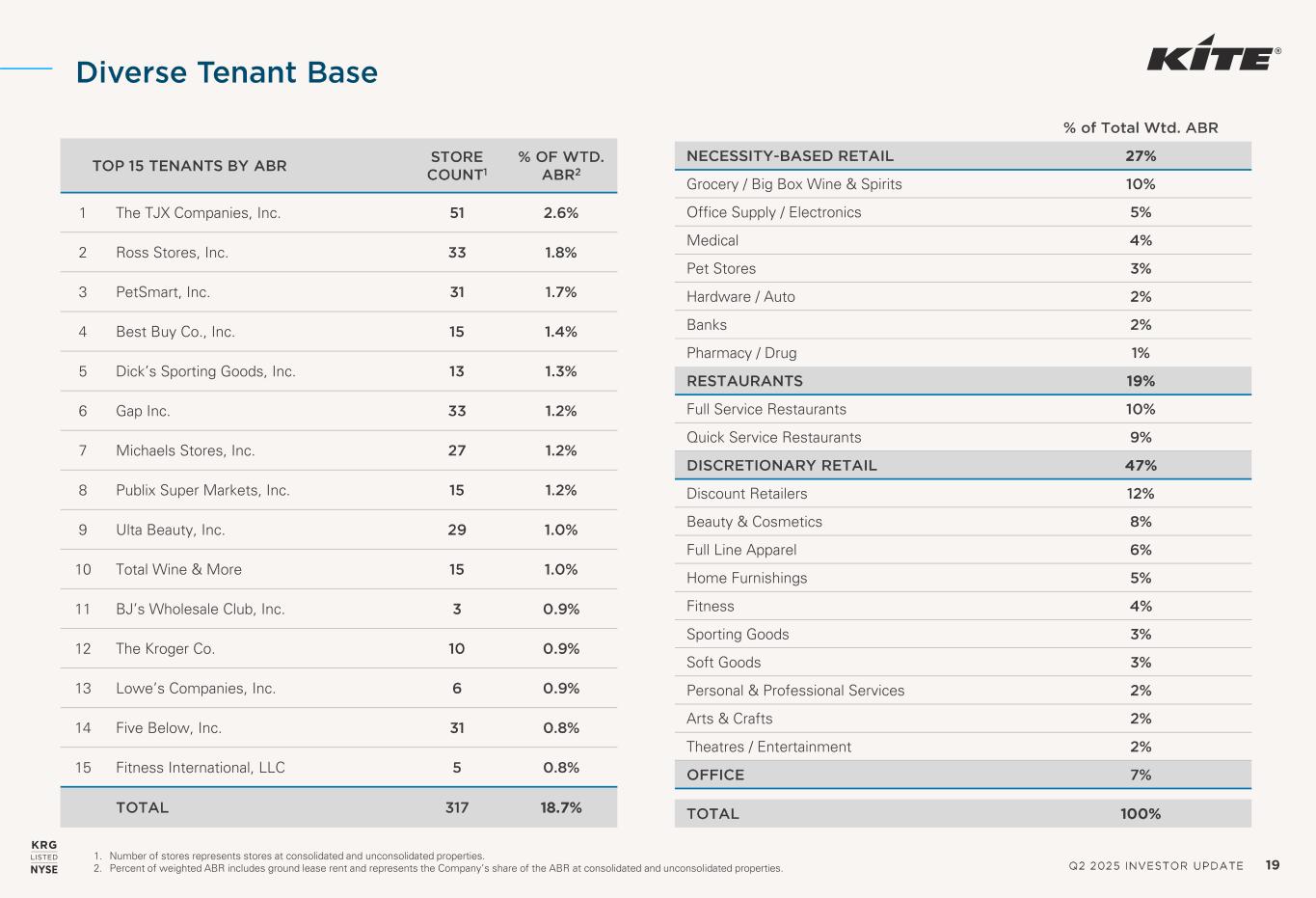Click the Kite logo
Screen dimensions: 1316x898
click(1213, 59)
